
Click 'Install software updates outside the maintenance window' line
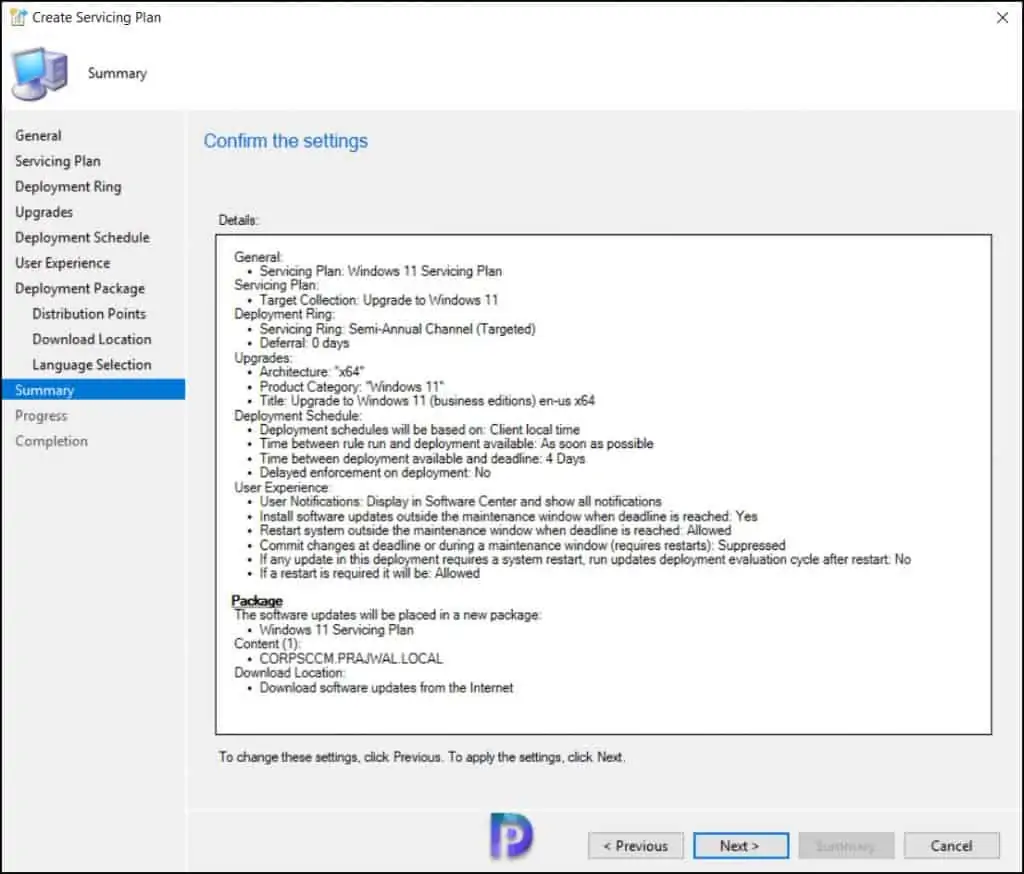508,516
